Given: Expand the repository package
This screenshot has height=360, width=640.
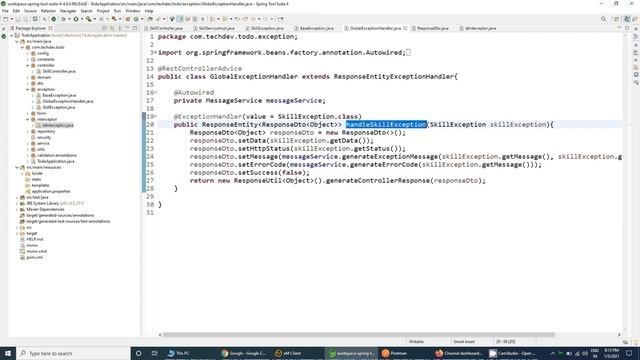Looking at the screenshot, I should pos(28,131).
